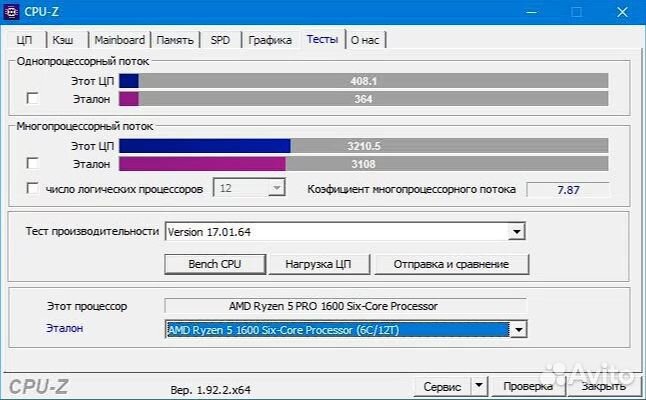
Task: Switch to the Графика tab
Action: (x=270, y=40)
